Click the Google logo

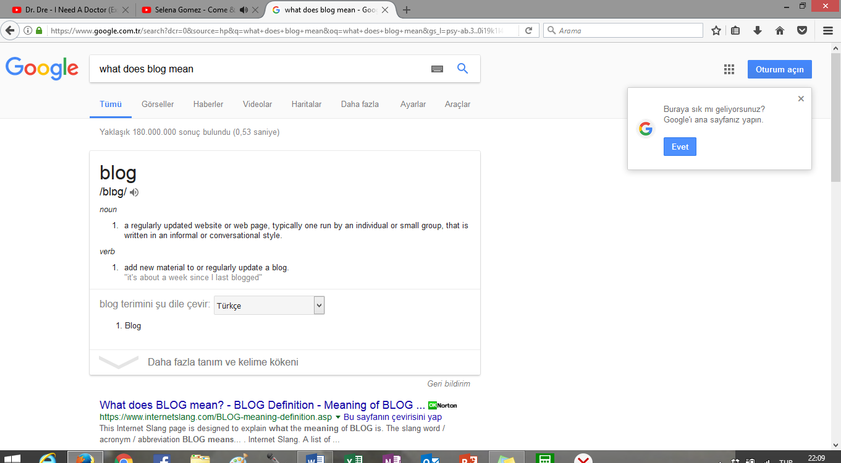coord(42,69)
